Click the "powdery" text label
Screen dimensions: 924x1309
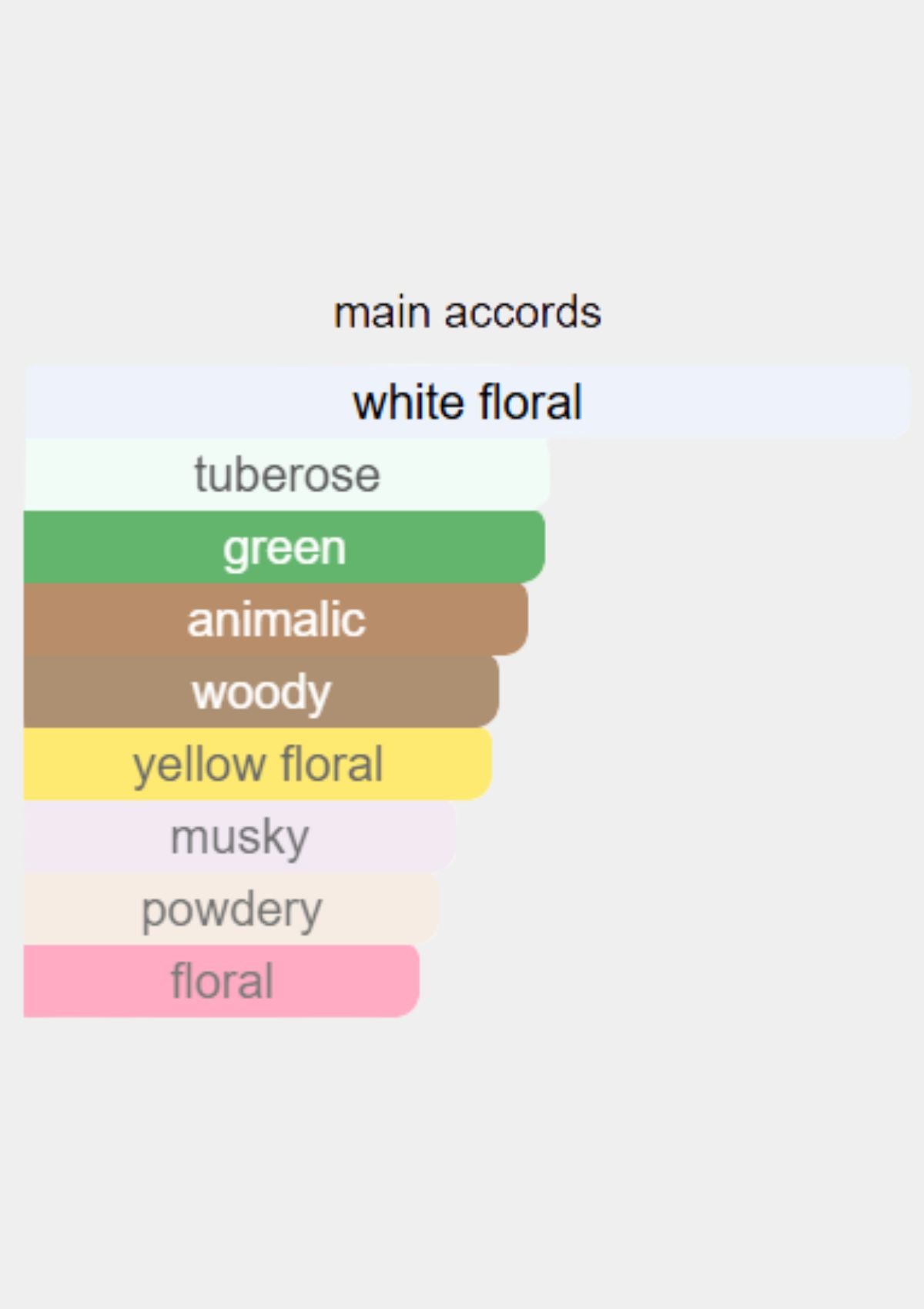[x=232, y=911]
